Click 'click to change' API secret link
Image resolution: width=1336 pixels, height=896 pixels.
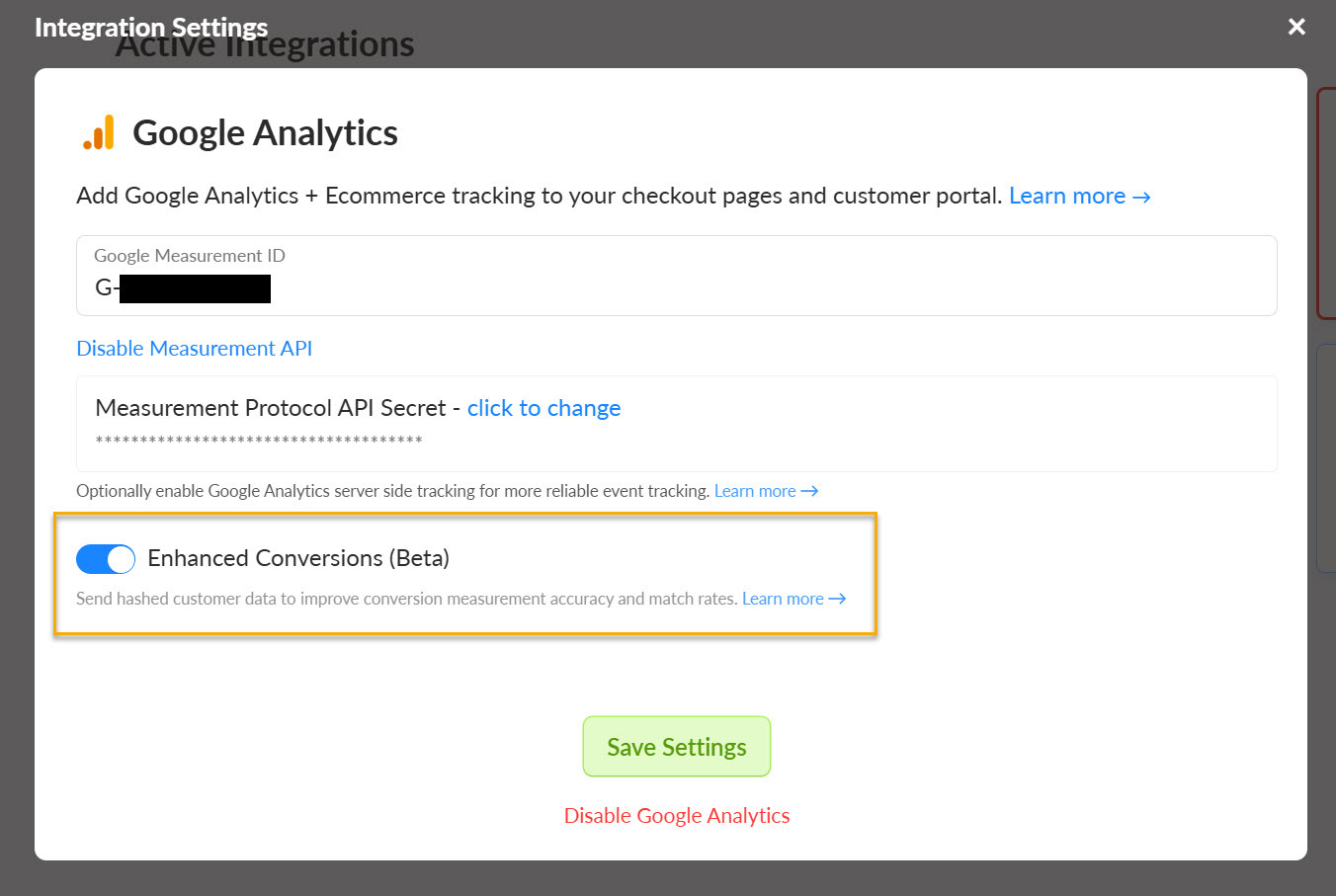click(x=543, y=408)
